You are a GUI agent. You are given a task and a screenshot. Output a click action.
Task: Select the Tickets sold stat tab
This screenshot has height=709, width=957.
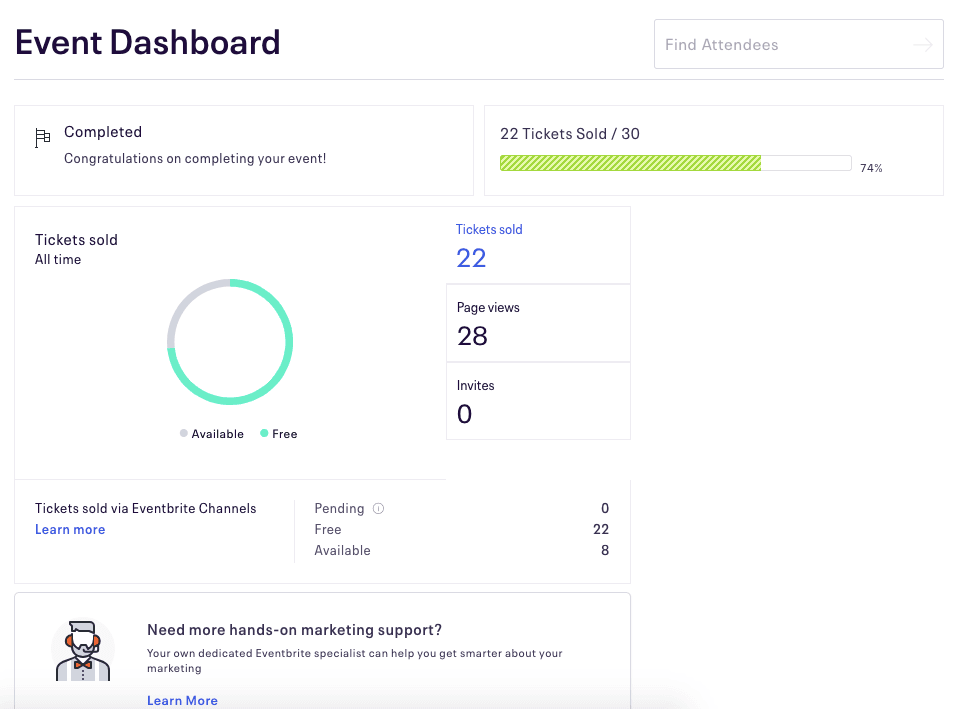tap(538, 245)
